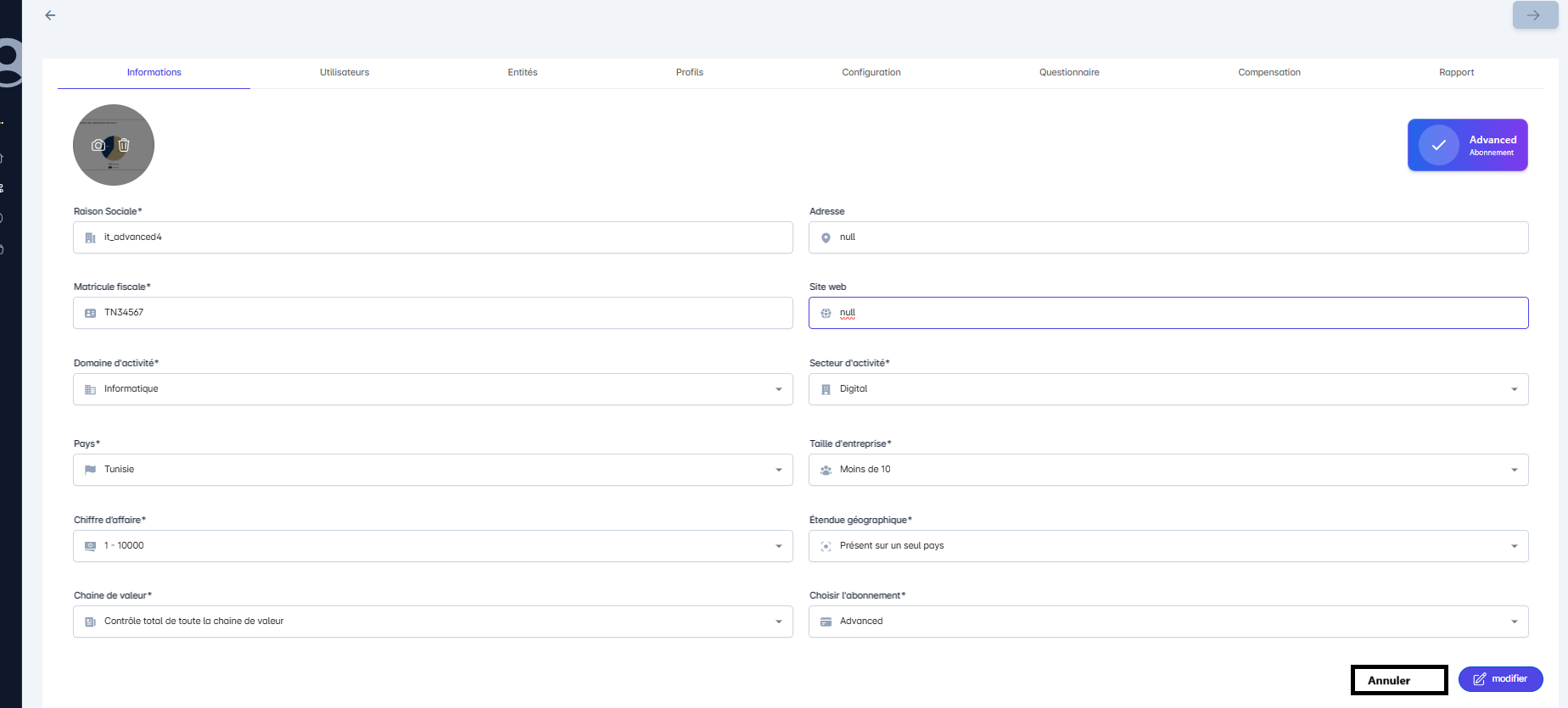This screenshot has width=1568, height=708.
Task: Click the back arrow icon
Action: [50, 15]
